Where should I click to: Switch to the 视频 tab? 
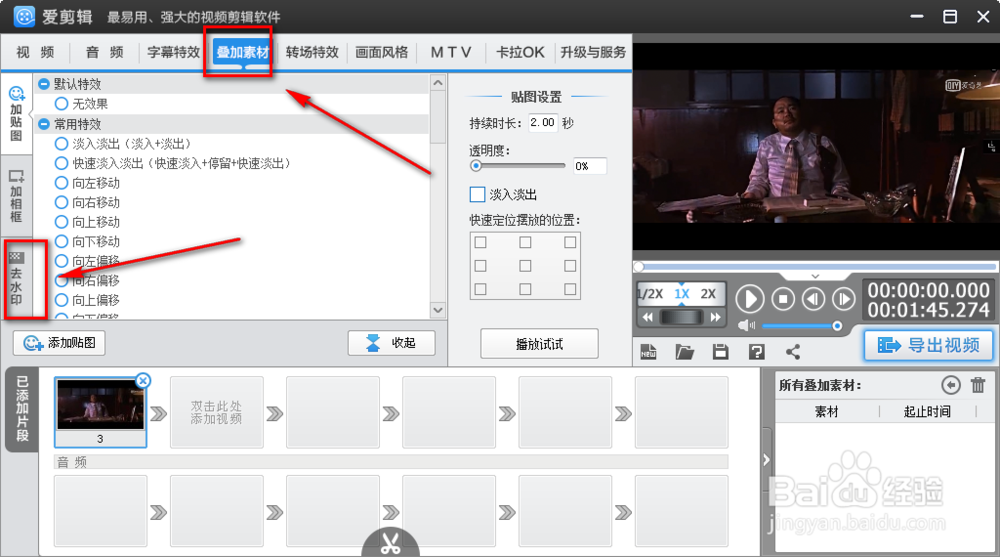click(35, 52)
